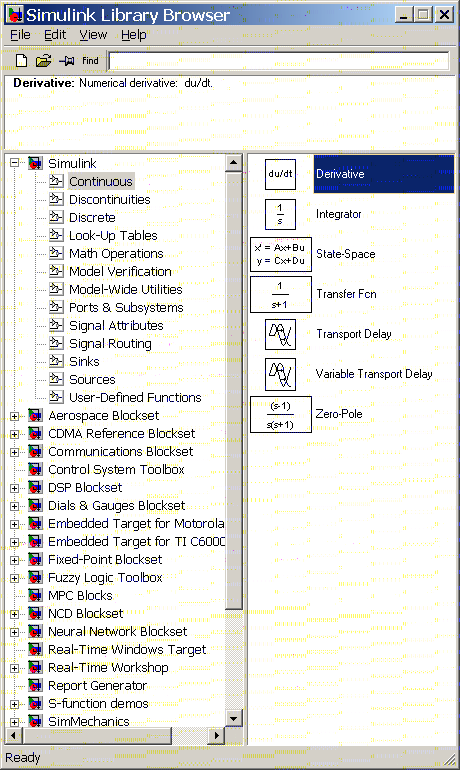Image resolution: width=460 pixels, height=770 pixels.
Task: Select the Look-Up Tables library
Action: [113, 236]
